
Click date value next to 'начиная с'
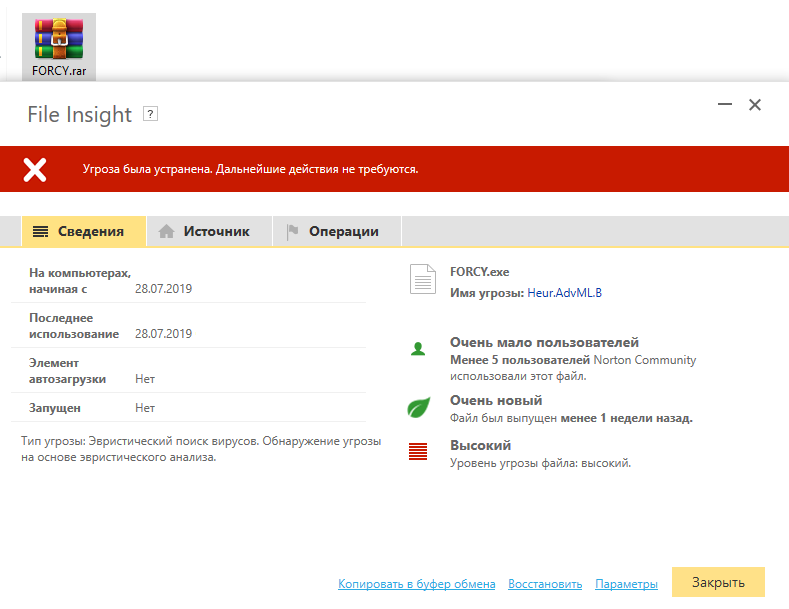164,289
